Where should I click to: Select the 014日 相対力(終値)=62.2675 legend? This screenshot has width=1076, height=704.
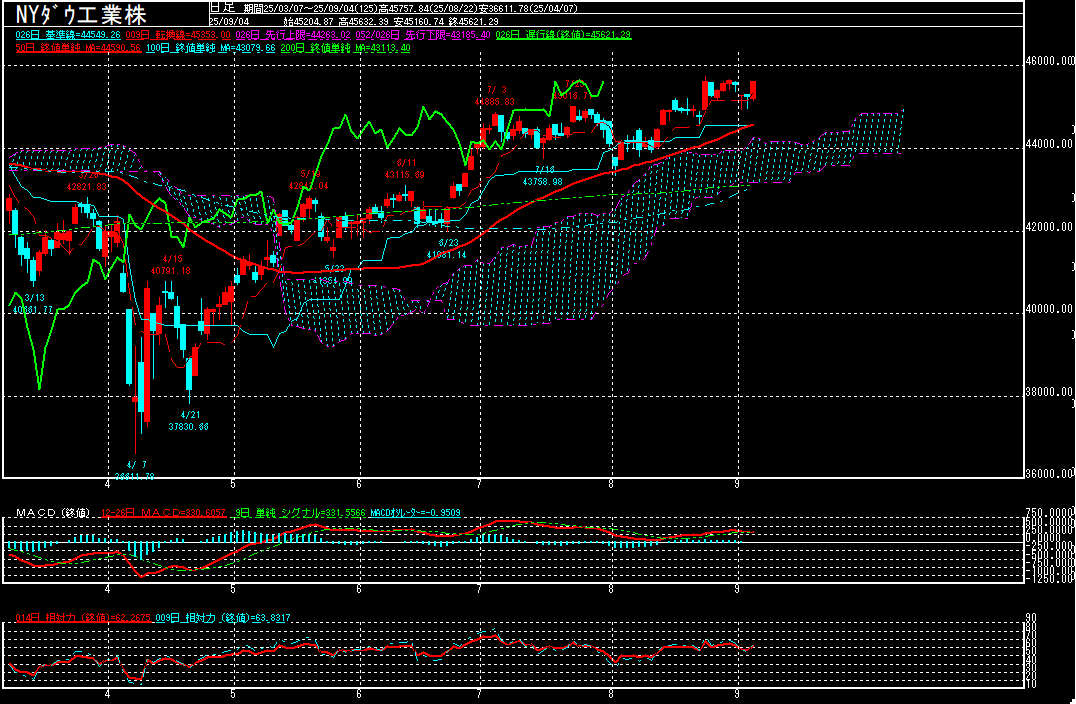coord(83,618)
